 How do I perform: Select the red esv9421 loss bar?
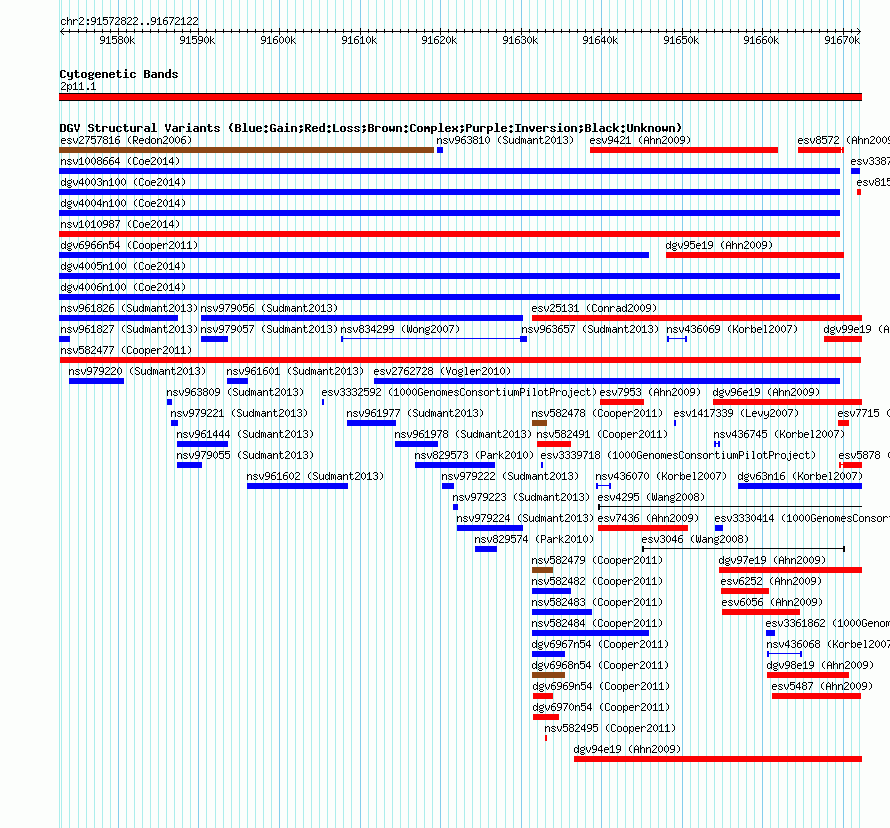coord(684,150)
